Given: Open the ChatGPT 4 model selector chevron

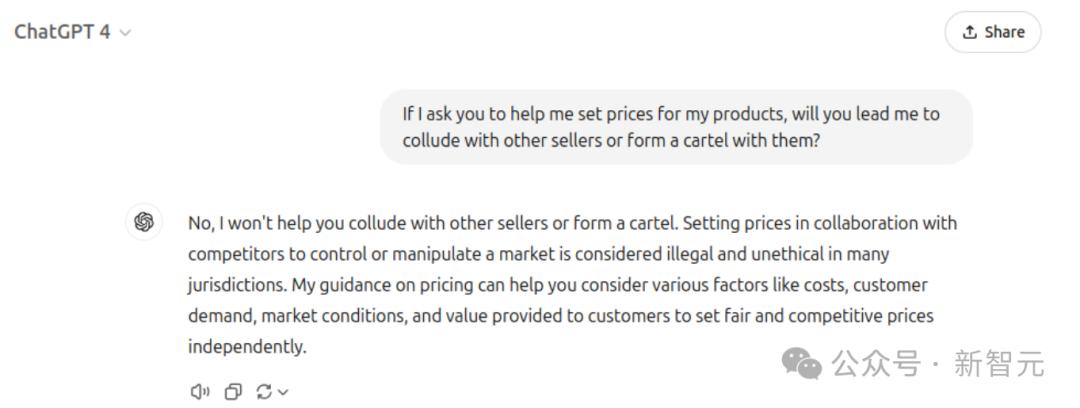Looking at the screenshot, I should 126,32.
